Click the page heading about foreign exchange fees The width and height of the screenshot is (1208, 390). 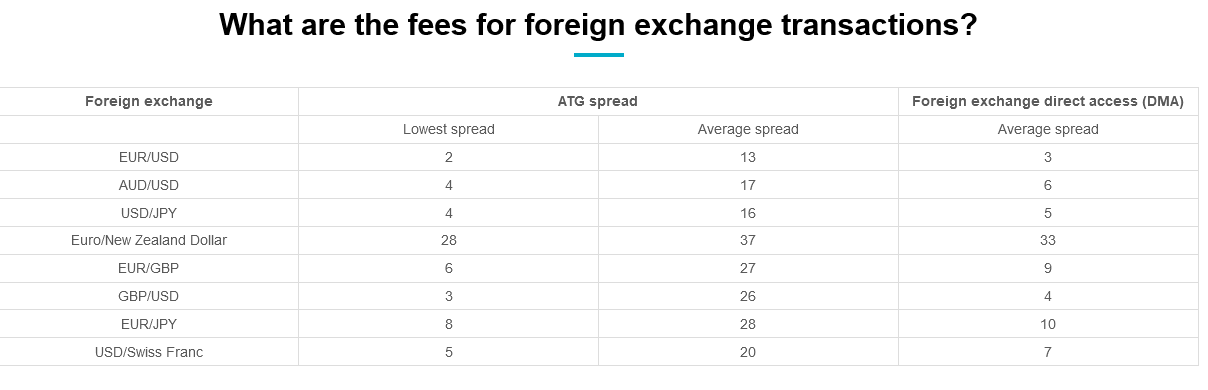[598, 24]
